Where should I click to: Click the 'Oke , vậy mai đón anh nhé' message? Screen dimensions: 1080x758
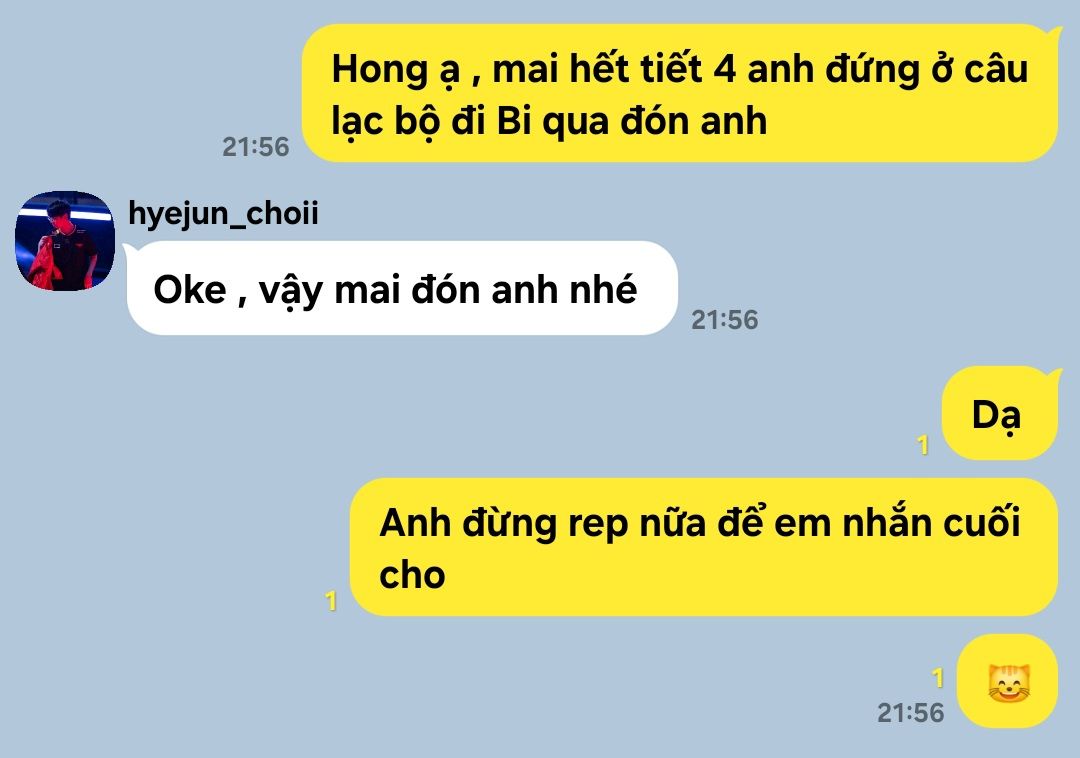(402, 288)
